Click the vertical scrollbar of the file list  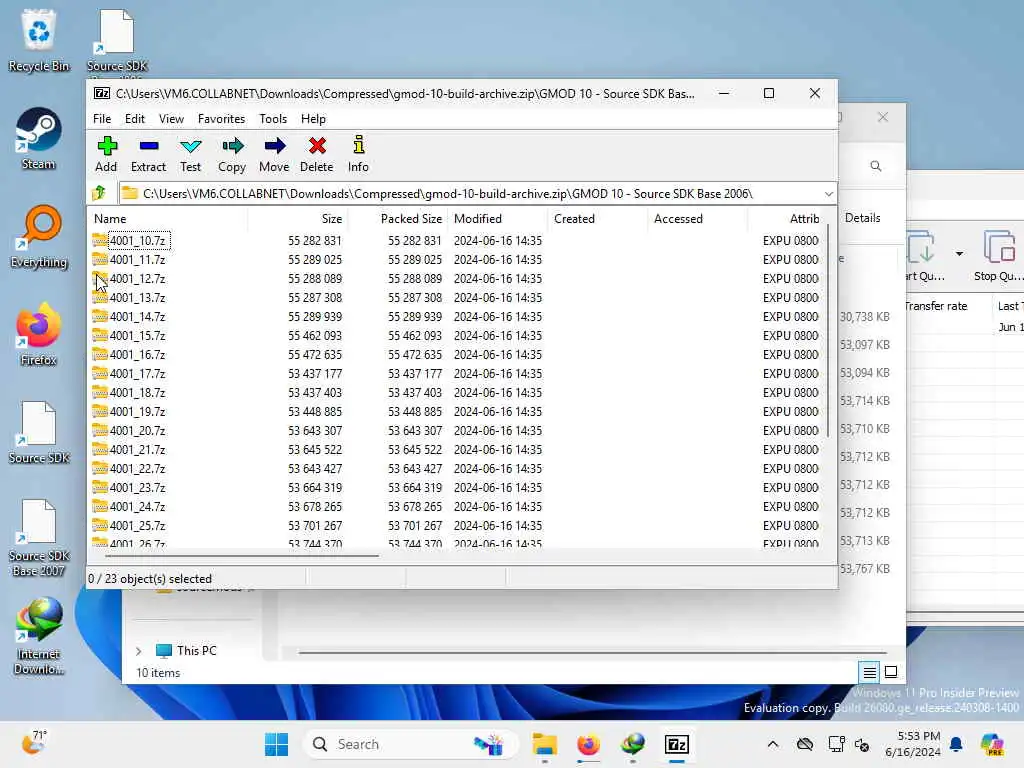point(827,332)
